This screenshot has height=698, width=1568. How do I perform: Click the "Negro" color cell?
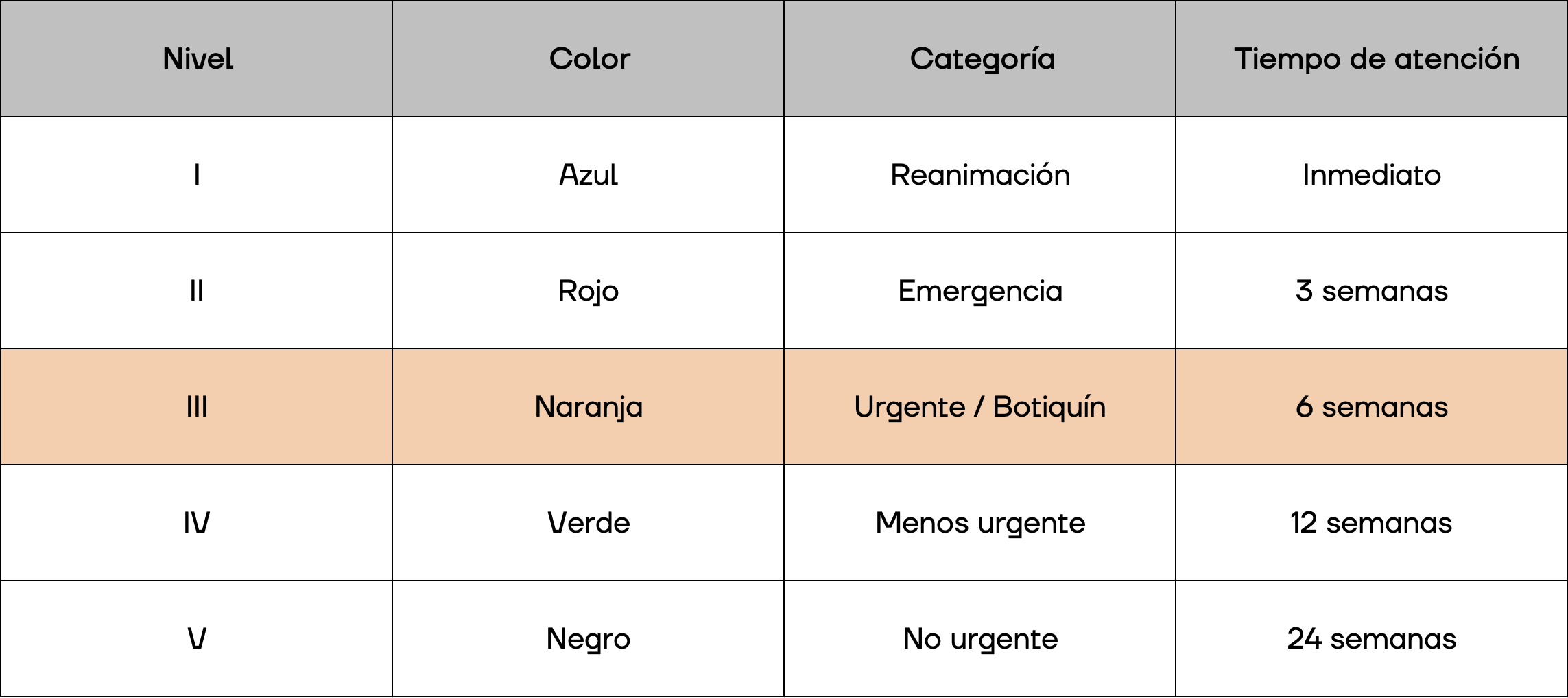coord(589,639)
